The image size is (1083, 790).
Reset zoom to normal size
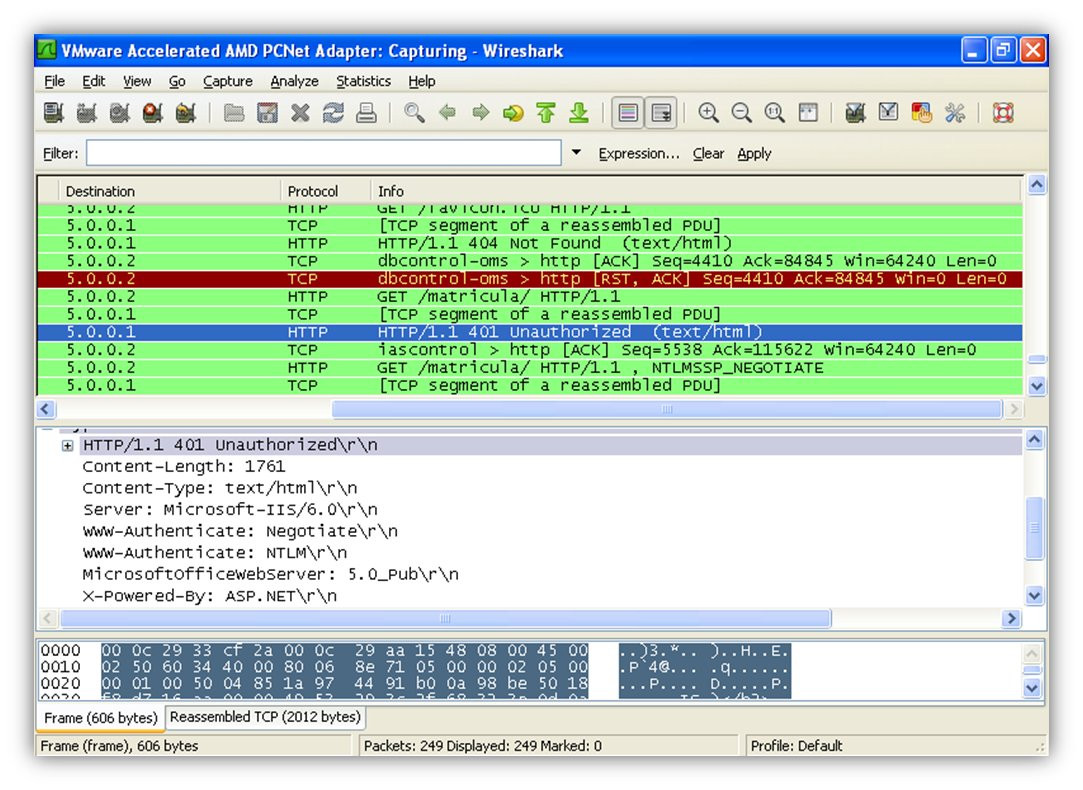[775, 113]
